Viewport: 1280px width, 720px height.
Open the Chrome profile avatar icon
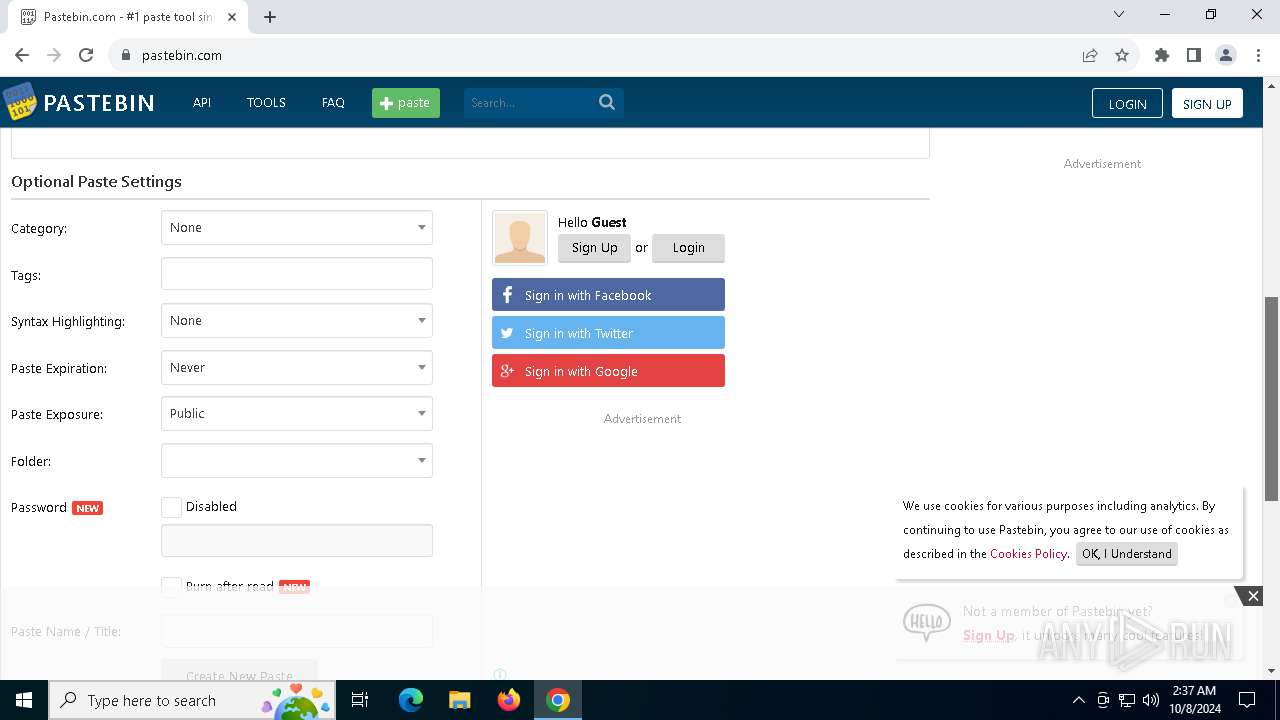pyautogui.click(x=1226, y=55)
